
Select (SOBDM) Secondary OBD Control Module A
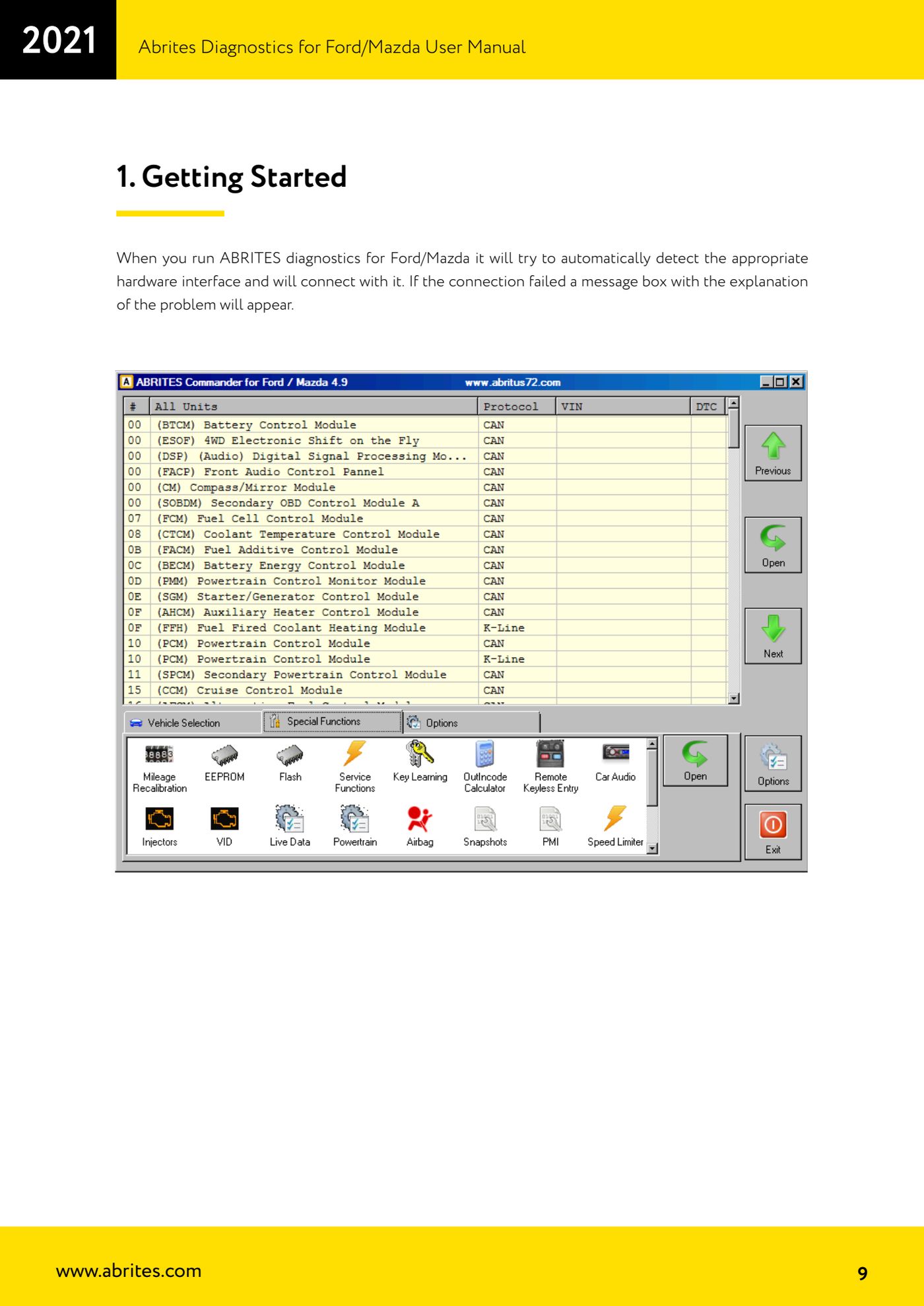pos(426,504)
